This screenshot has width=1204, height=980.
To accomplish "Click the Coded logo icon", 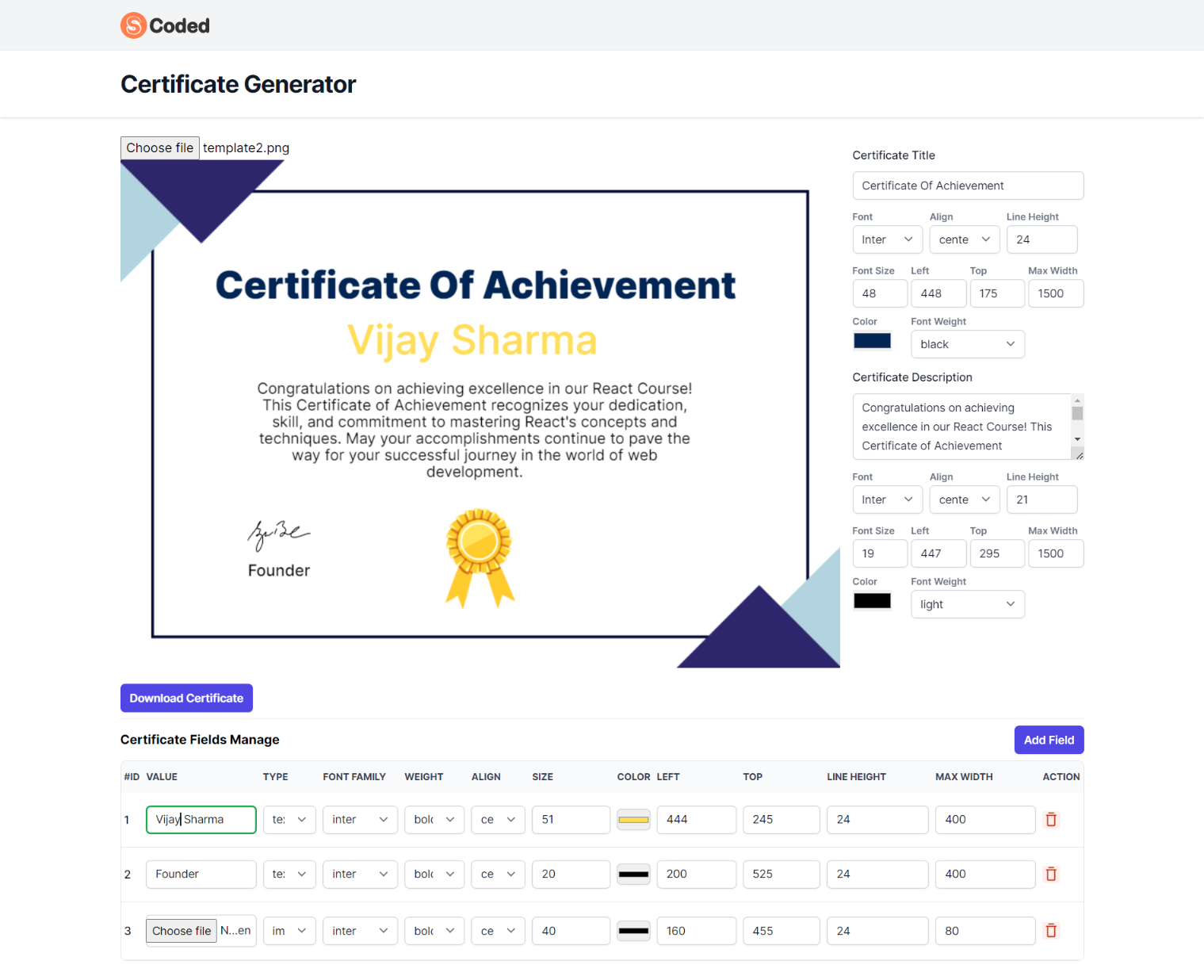I will point(133,25).
